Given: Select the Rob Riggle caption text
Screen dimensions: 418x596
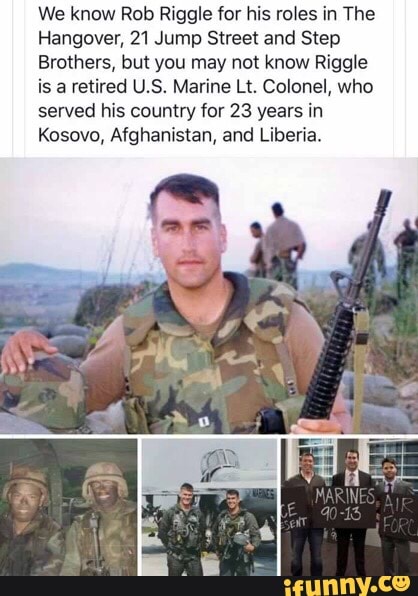Looking at the screenshot, I should click(206, 74).
